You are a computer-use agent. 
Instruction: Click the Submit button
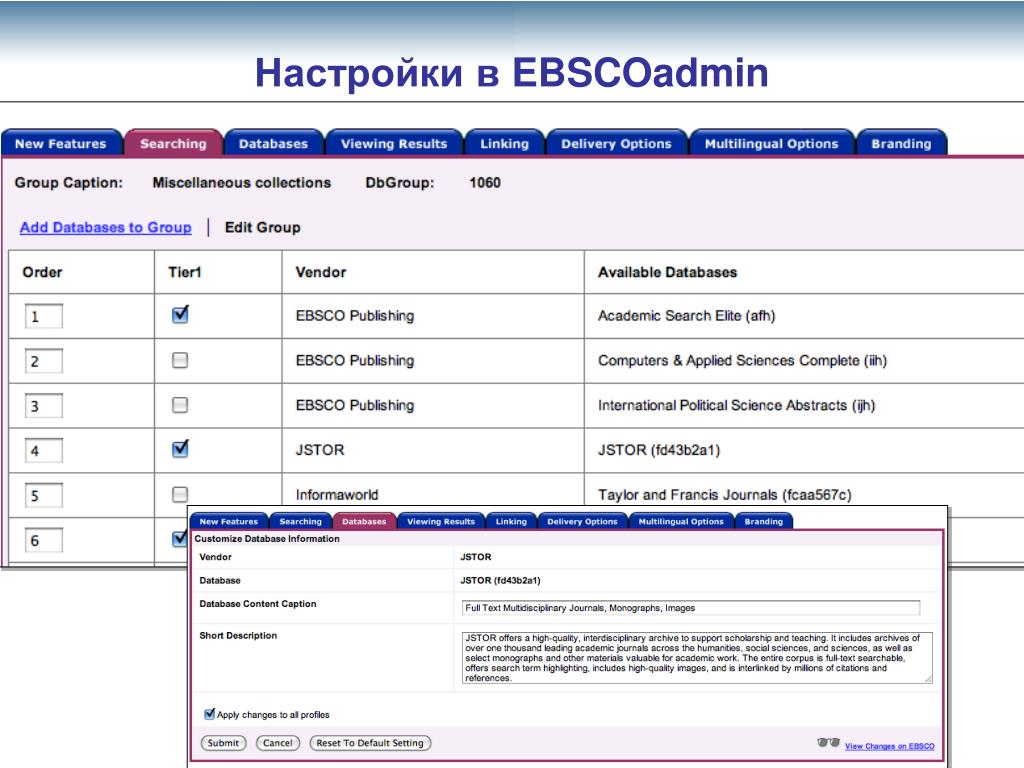223,743
